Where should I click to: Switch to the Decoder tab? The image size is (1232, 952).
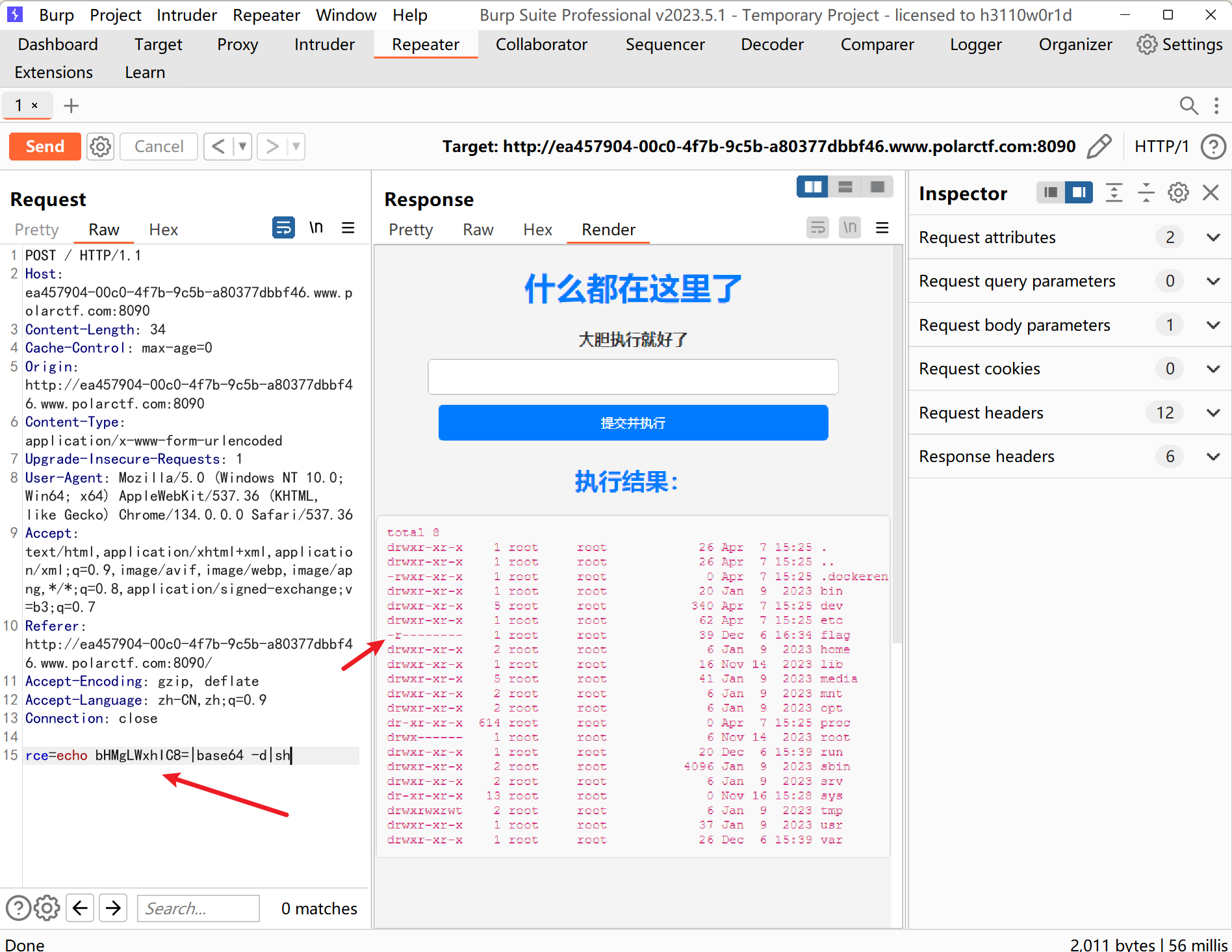click(x=772, y=44)
